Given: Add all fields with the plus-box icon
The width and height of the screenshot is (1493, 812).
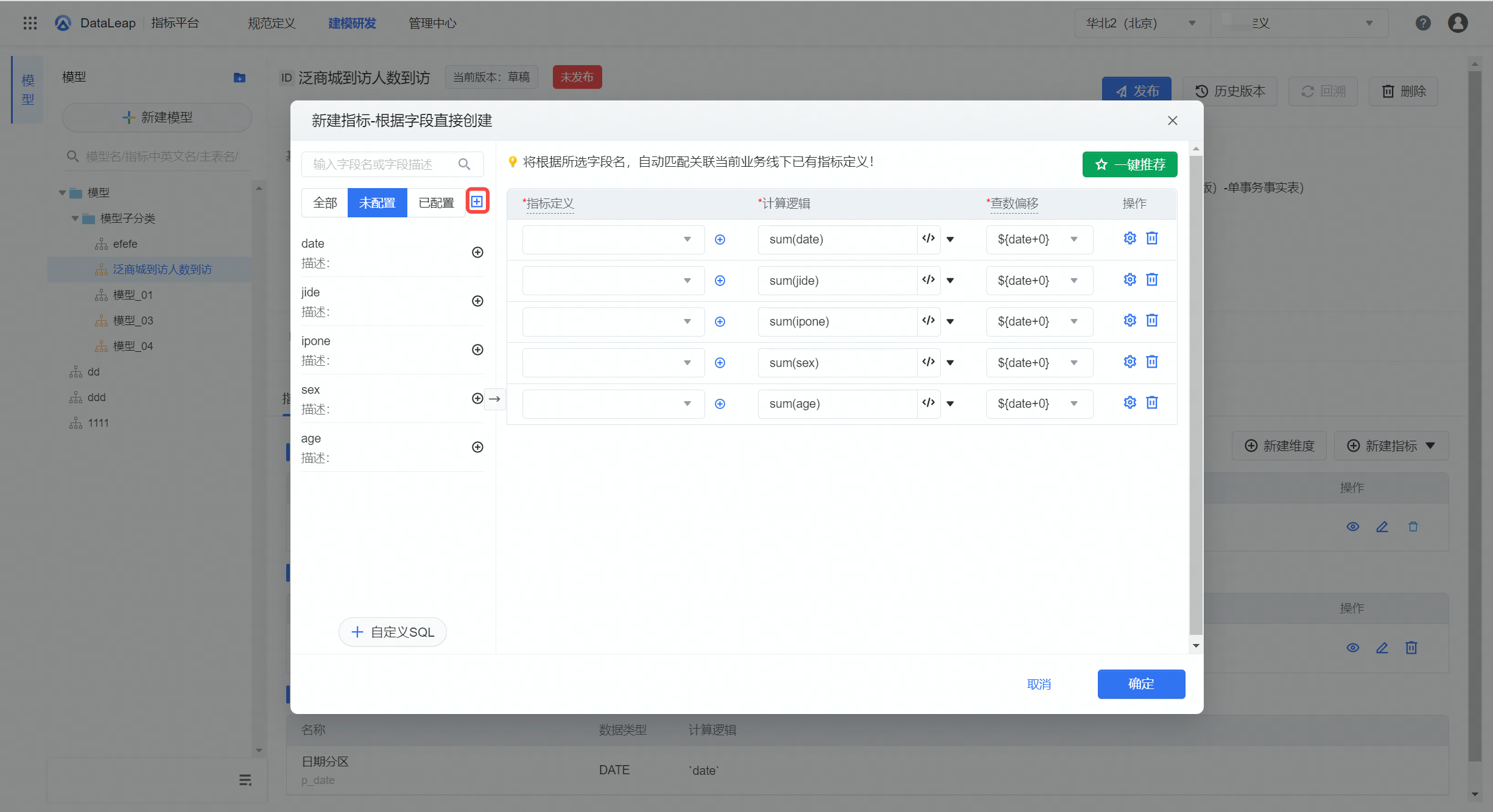Looking at the screenshot, I should pyautogui.click(x=477, y=201).
